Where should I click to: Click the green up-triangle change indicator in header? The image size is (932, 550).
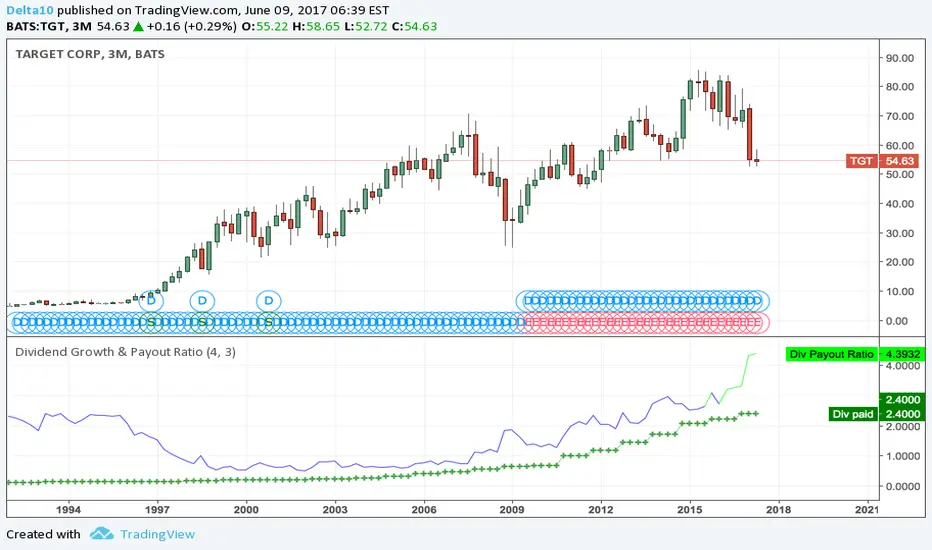pyautogui.click(x=138, y=26)
